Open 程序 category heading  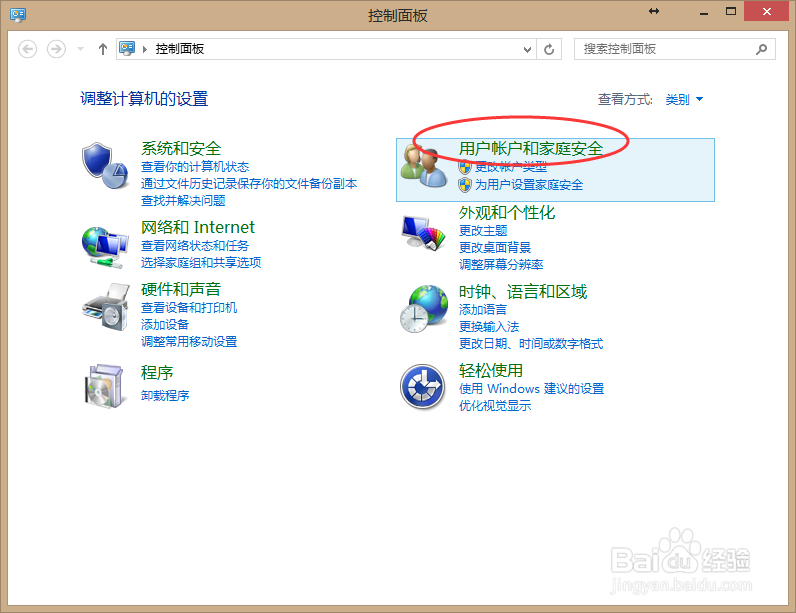(x=157, y=373)
